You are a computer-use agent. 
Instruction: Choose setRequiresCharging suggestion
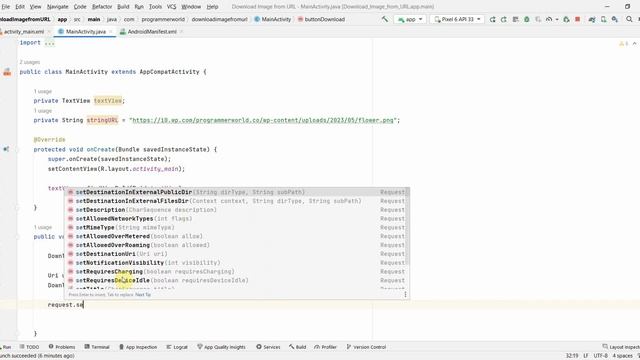(x=237, y=271)
